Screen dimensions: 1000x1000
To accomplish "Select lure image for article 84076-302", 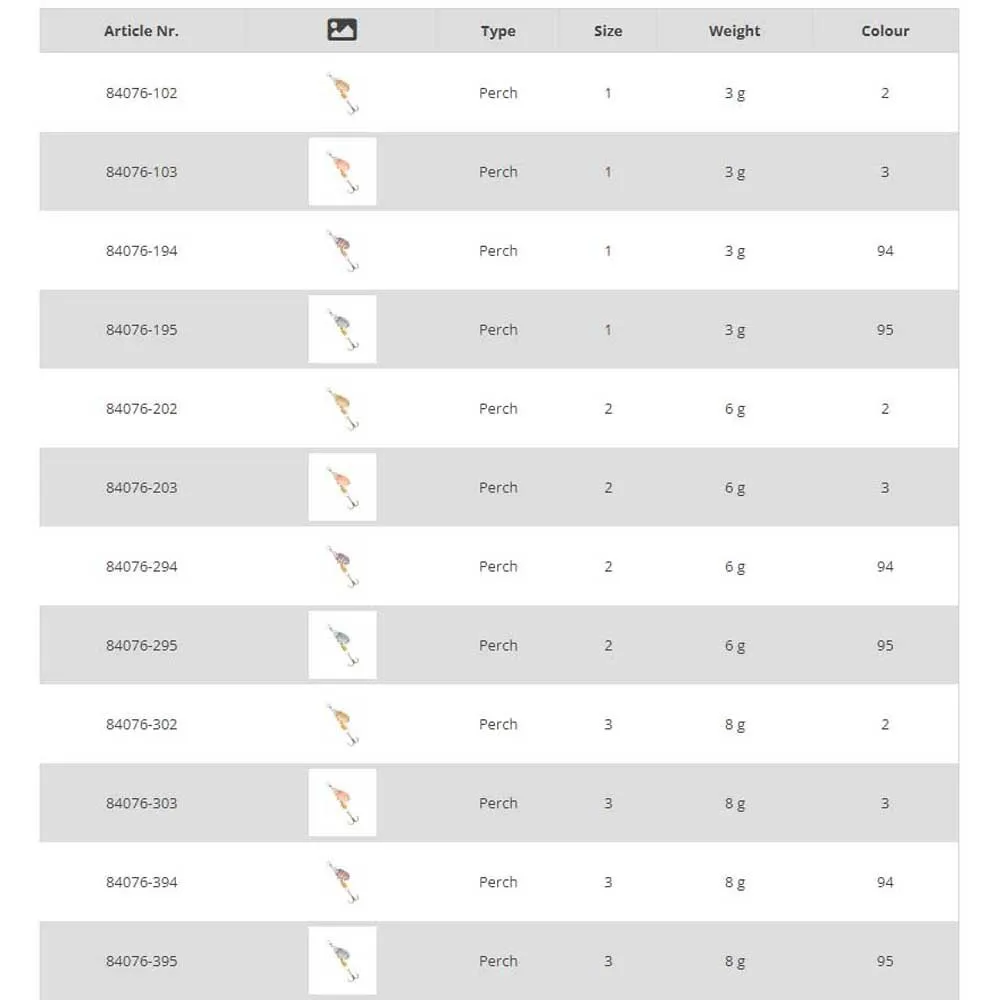I will pyautogui.click(x=342, y=725).
